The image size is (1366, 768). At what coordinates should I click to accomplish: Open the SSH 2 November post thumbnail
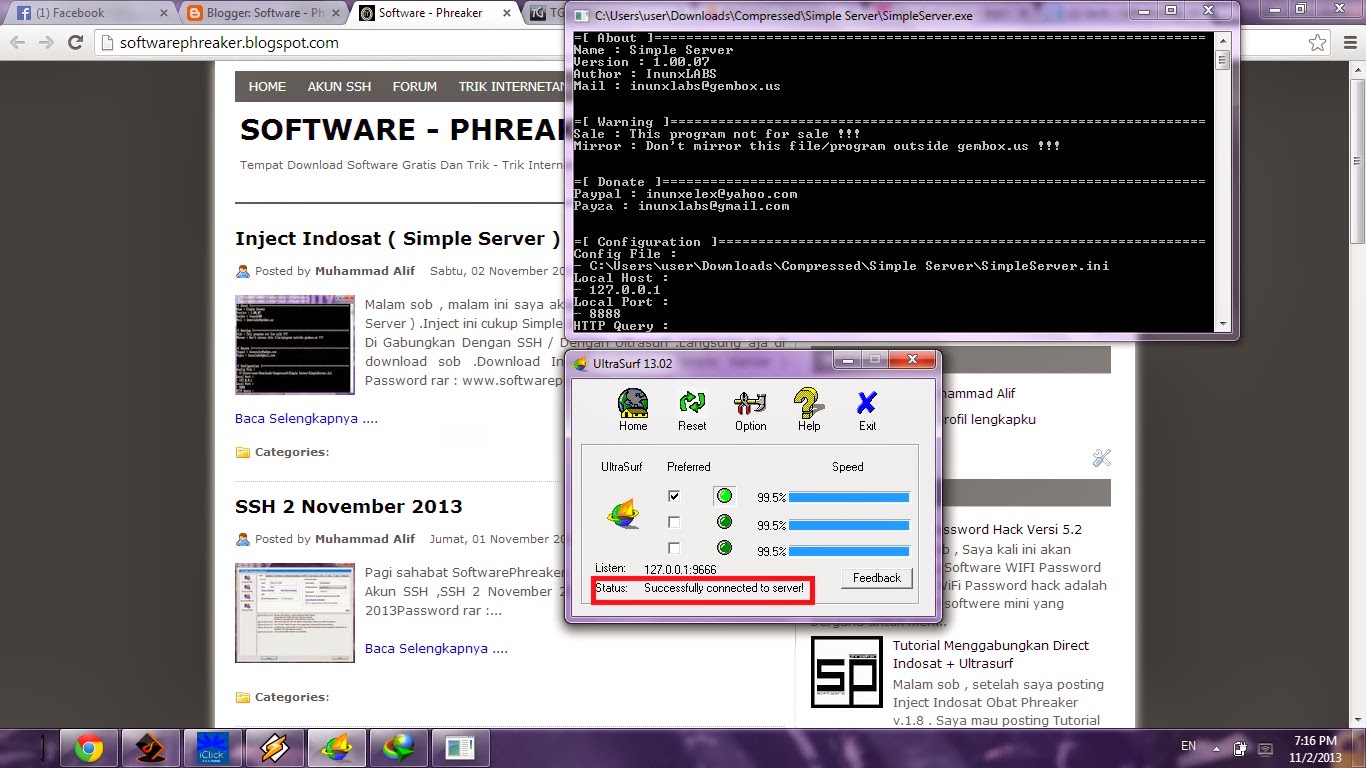click(x=295, y=613)
